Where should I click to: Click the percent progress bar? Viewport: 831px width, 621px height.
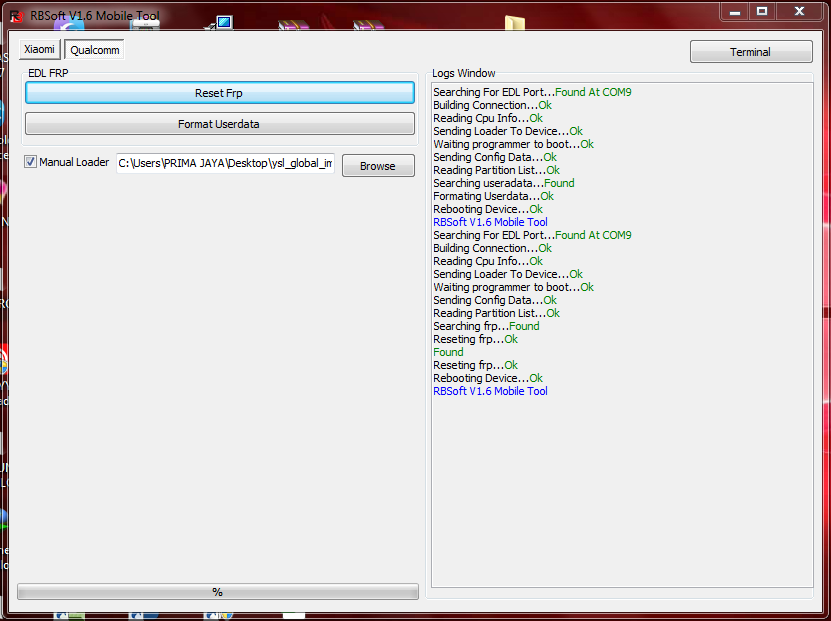(218, 592)
